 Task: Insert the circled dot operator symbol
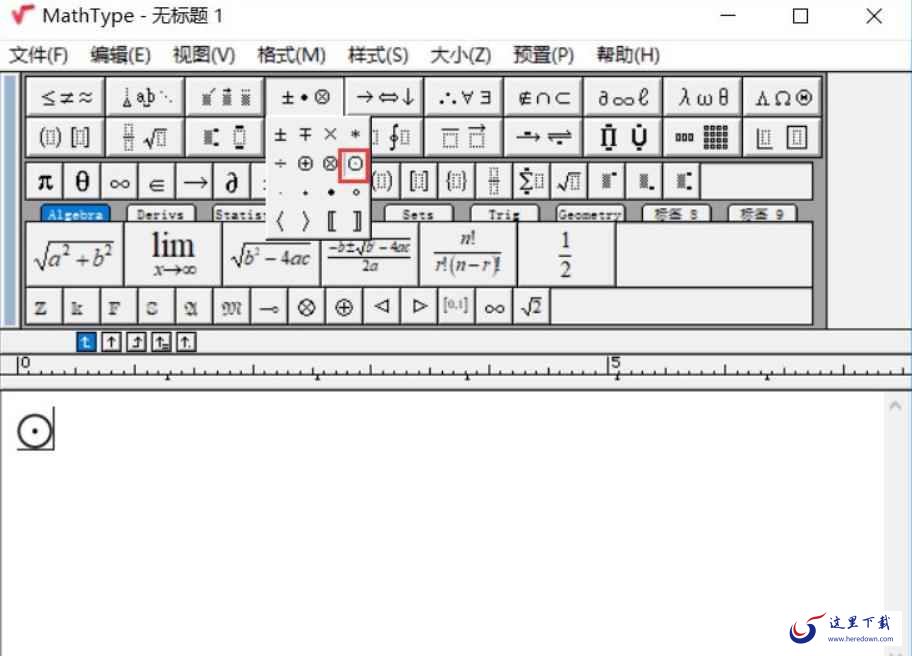(x=355, y=164)
